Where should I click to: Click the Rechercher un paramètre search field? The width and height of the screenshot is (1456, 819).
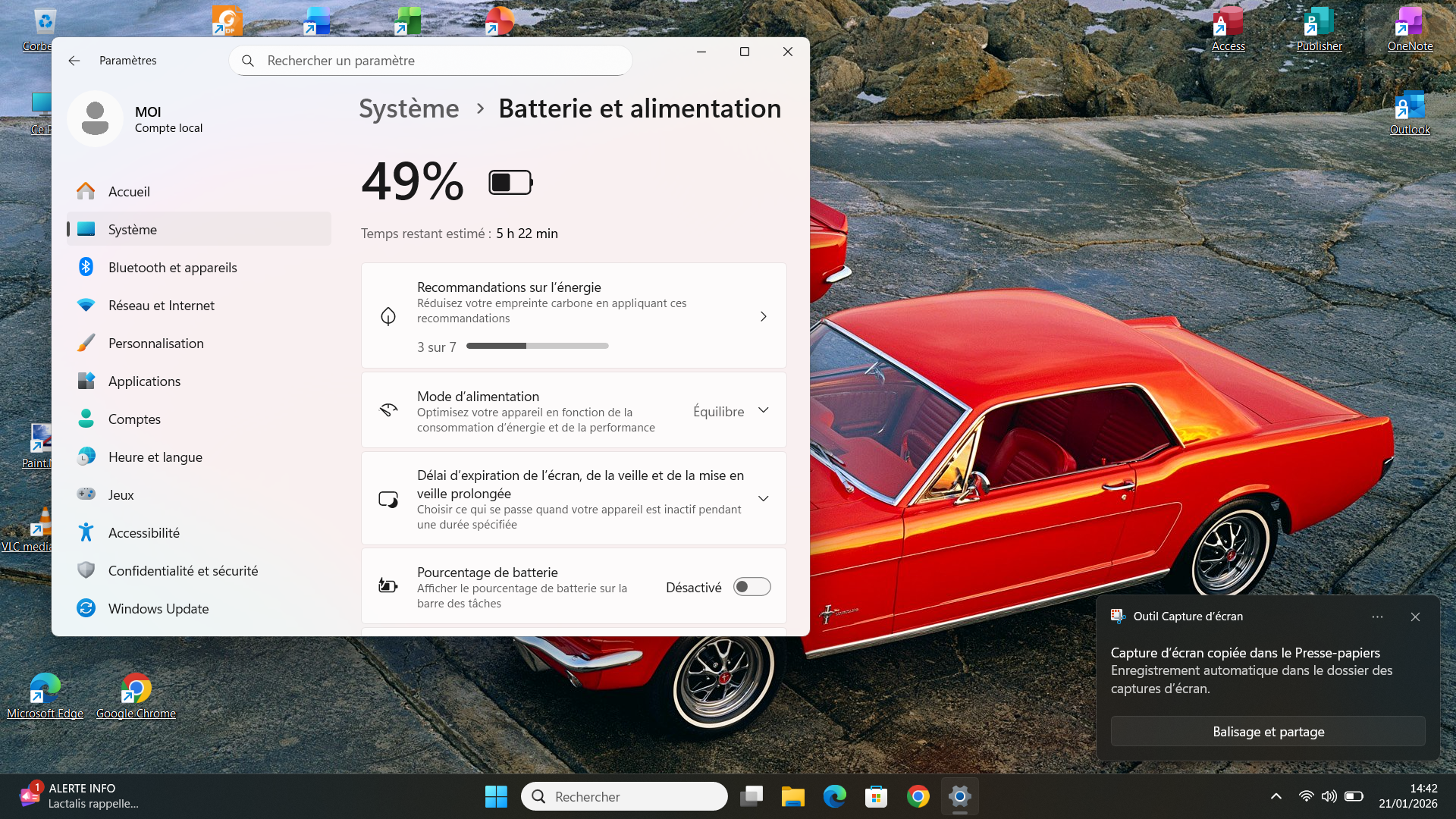pos(431,61)
